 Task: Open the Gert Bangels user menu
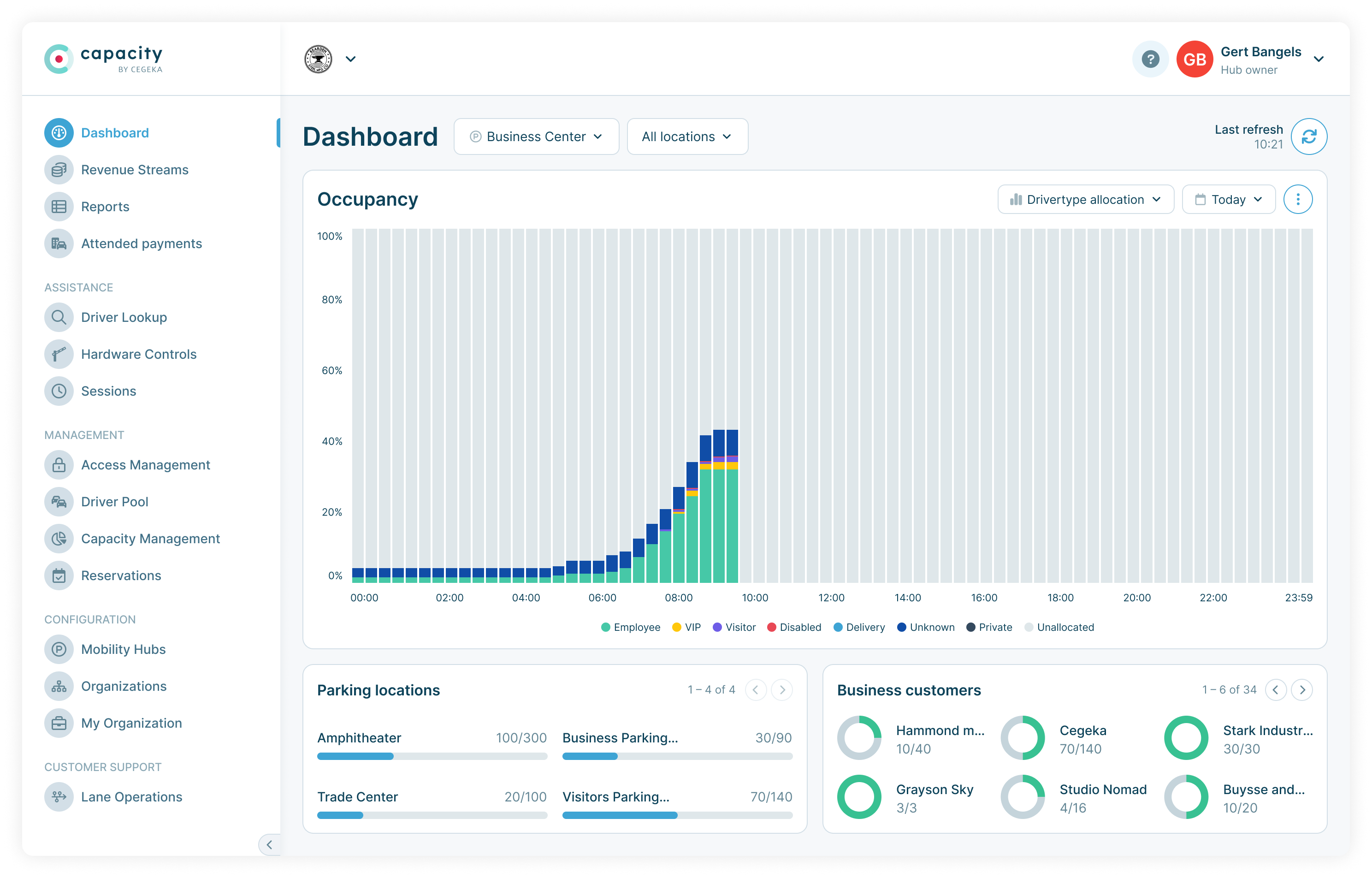pos(1318,59)
